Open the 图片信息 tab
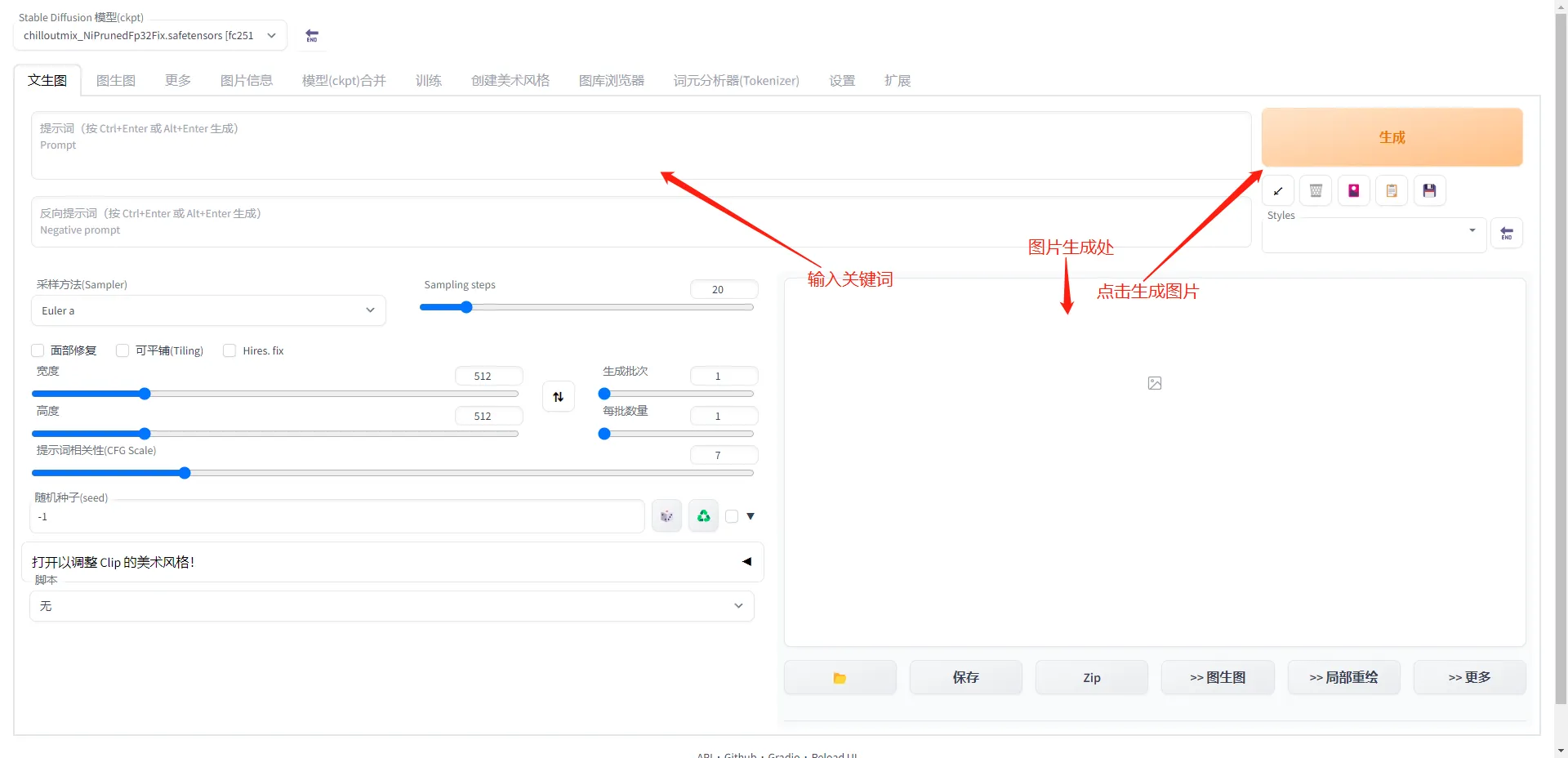Screen dimensions: 1568x758 [x=247, y=80]
